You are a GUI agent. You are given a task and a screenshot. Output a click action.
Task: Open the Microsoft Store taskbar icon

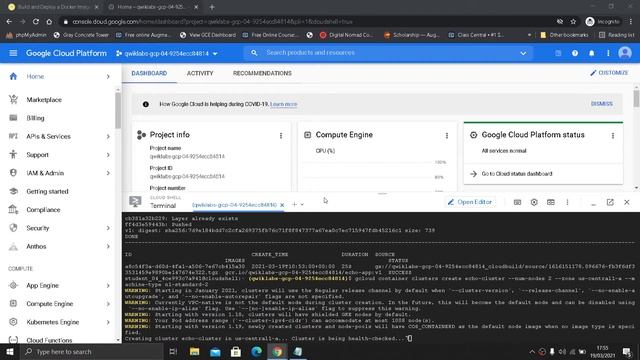236,351
